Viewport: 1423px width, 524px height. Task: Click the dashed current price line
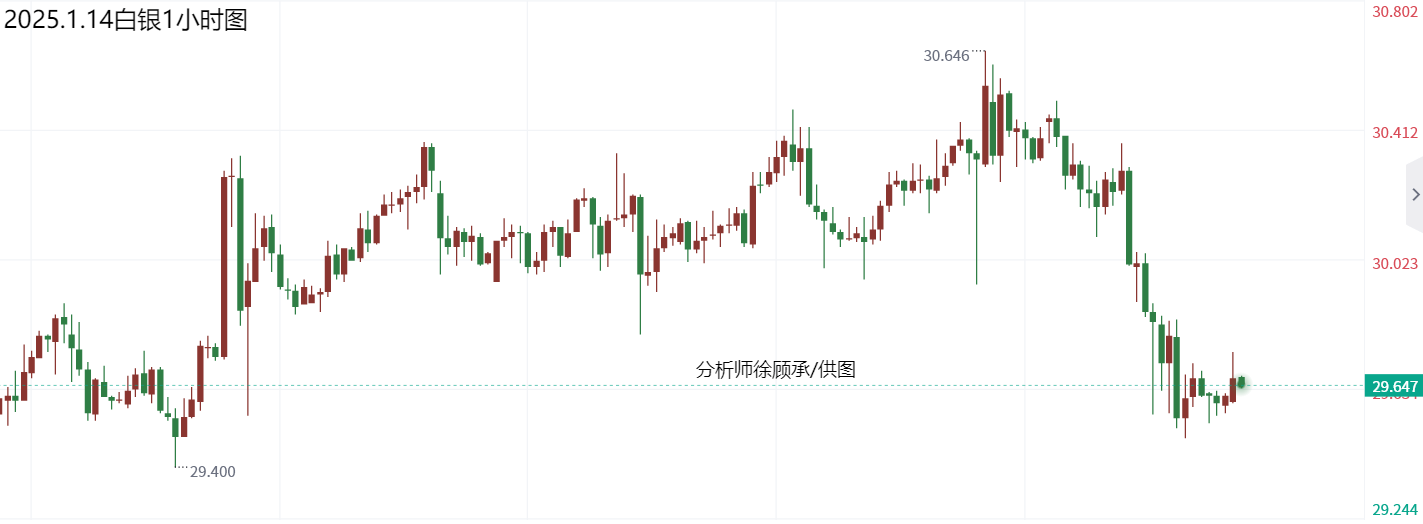[600, 386]
